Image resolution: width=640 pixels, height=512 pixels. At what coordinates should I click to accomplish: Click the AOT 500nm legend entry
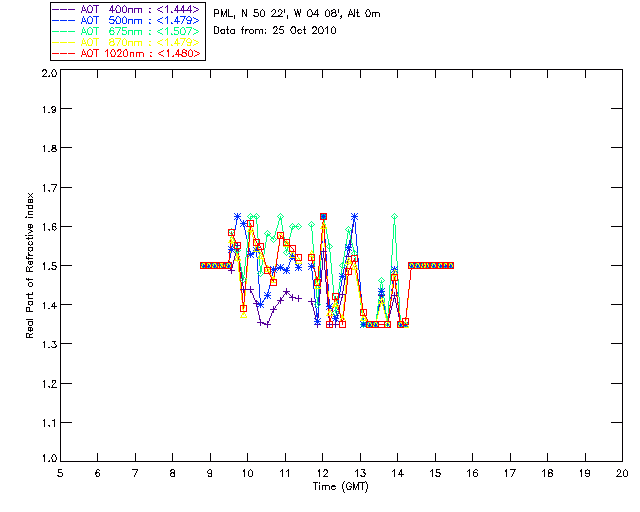pos(127,20)
